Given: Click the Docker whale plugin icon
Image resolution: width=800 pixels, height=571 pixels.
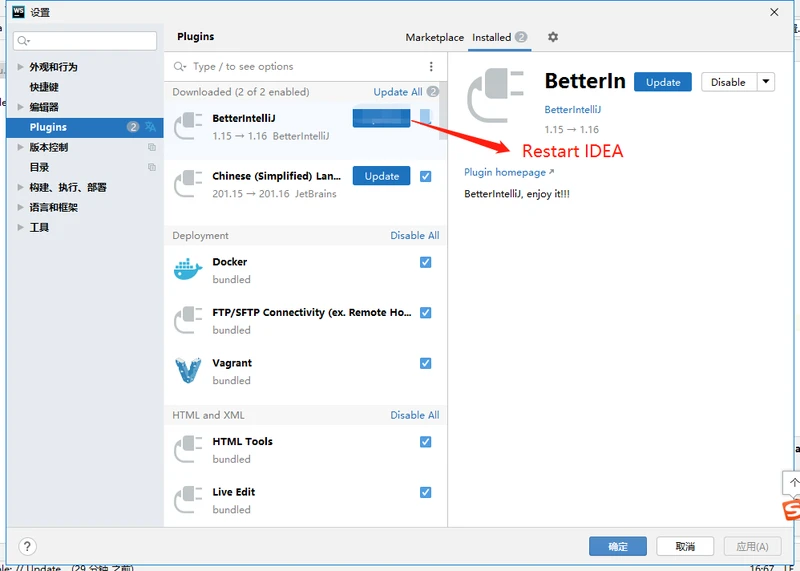Looking at the screenshot, I should point(188,270).
